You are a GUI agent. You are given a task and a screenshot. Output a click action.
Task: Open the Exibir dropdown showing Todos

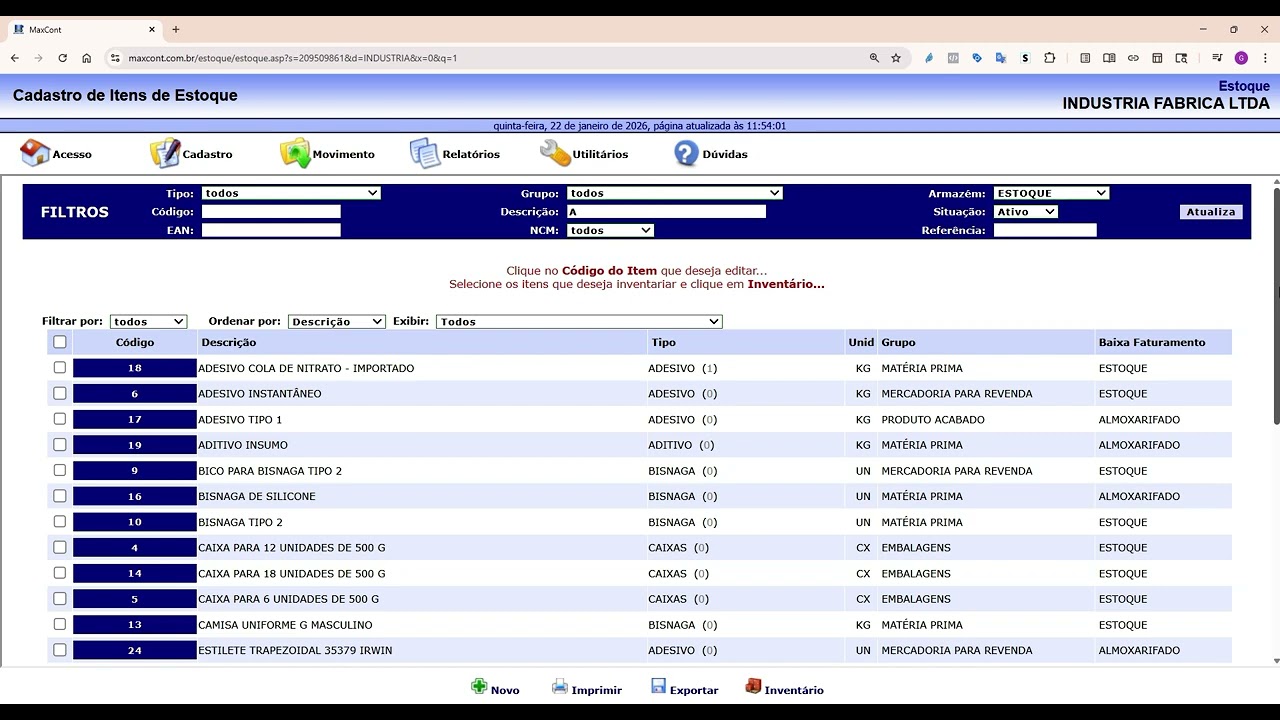579,322
